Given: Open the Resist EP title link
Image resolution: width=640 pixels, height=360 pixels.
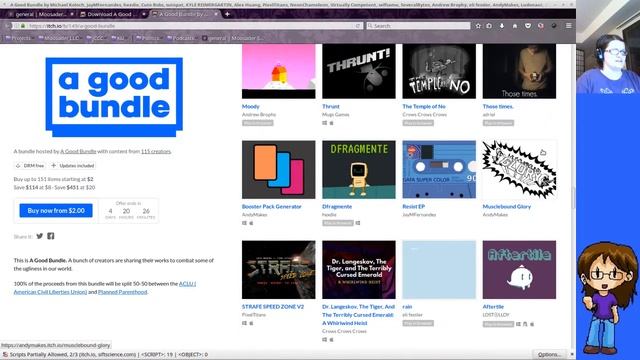Looking at the screenshot, I should tap(413, 207).
